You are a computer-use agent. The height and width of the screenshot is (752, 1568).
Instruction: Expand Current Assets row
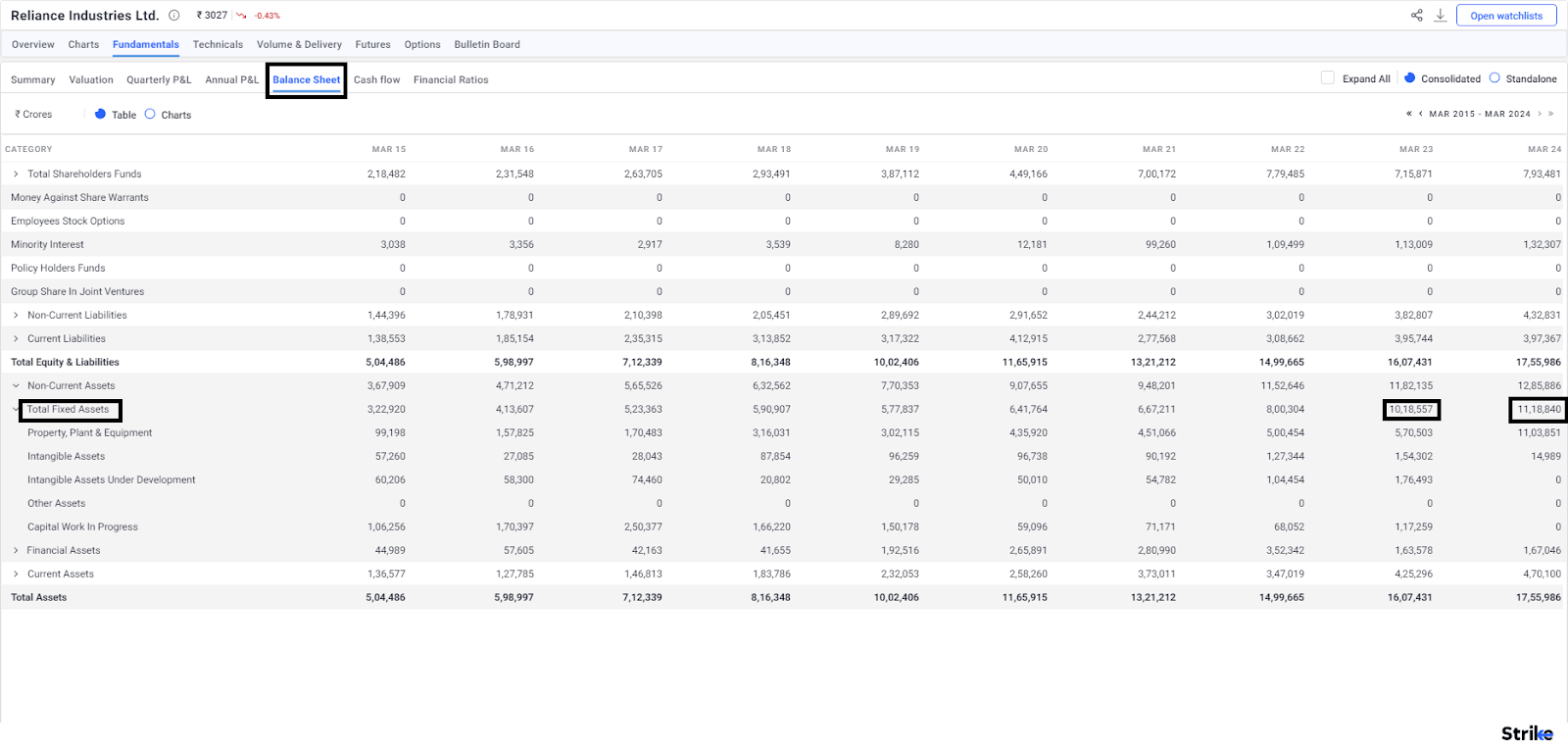coord(16,574)
